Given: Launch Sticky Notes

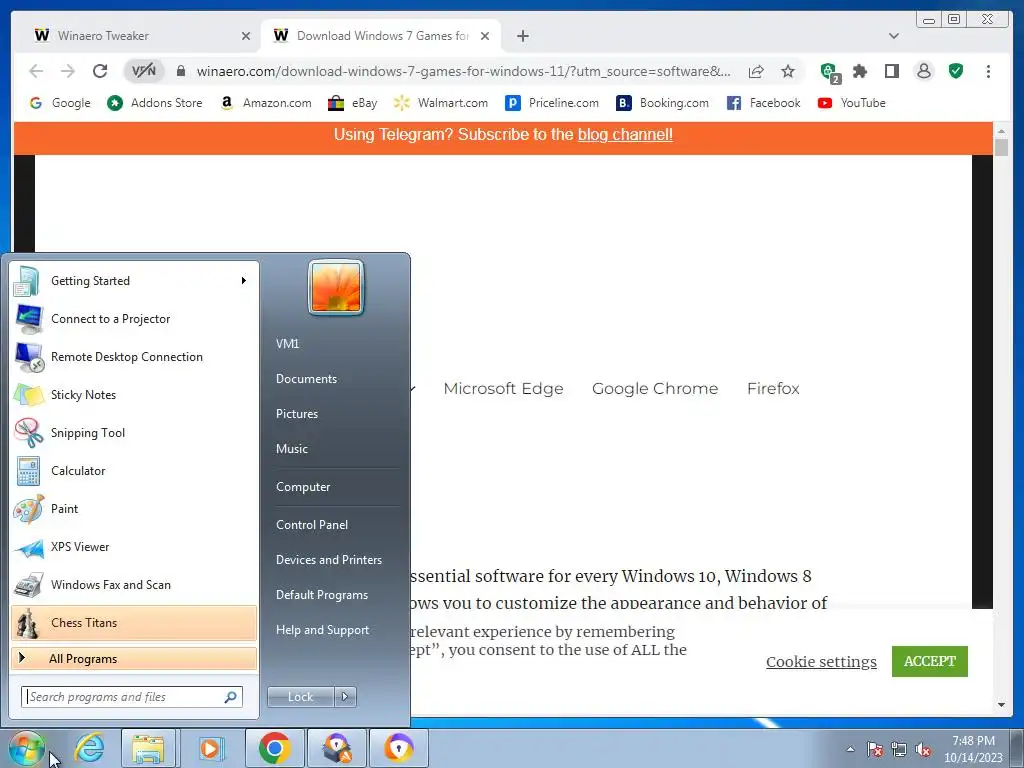Looking at the screenshot, I should pyautogui.click(x=134, y=394).
